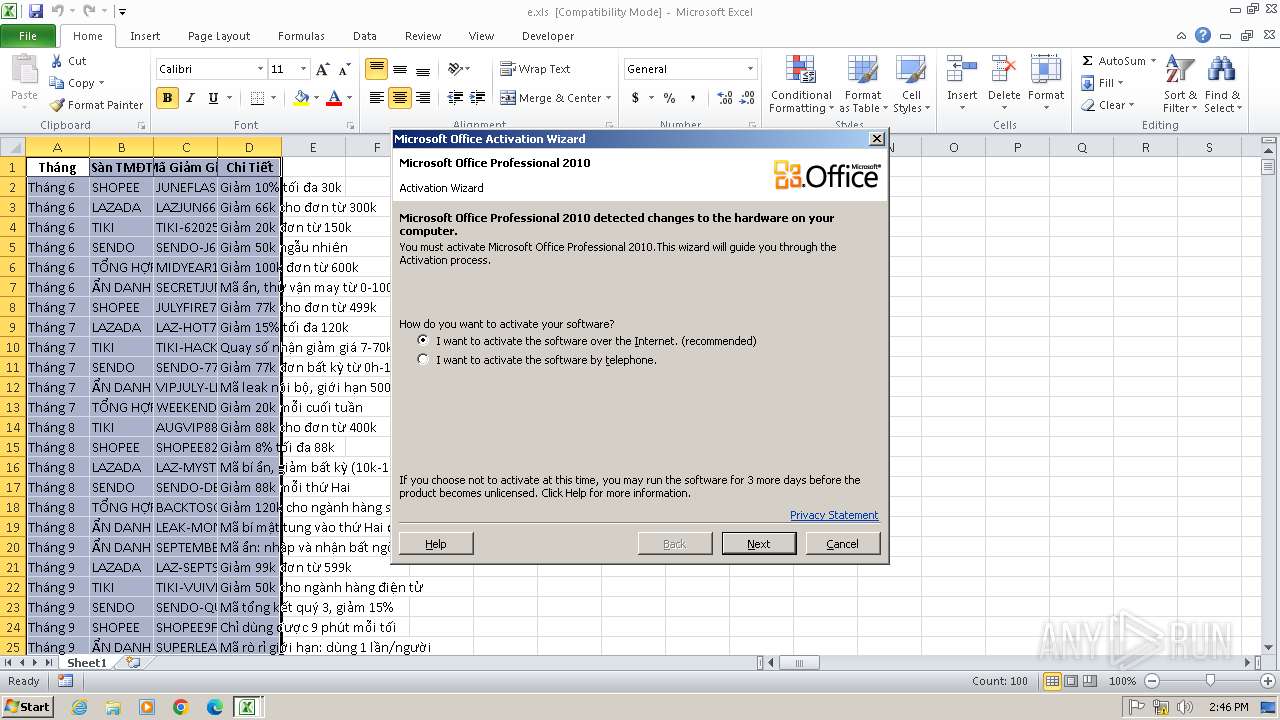Select the Sheet1 worksheet tab
Image resolution: width=1280 pixels, height=720 pixels.
[86, 663]
